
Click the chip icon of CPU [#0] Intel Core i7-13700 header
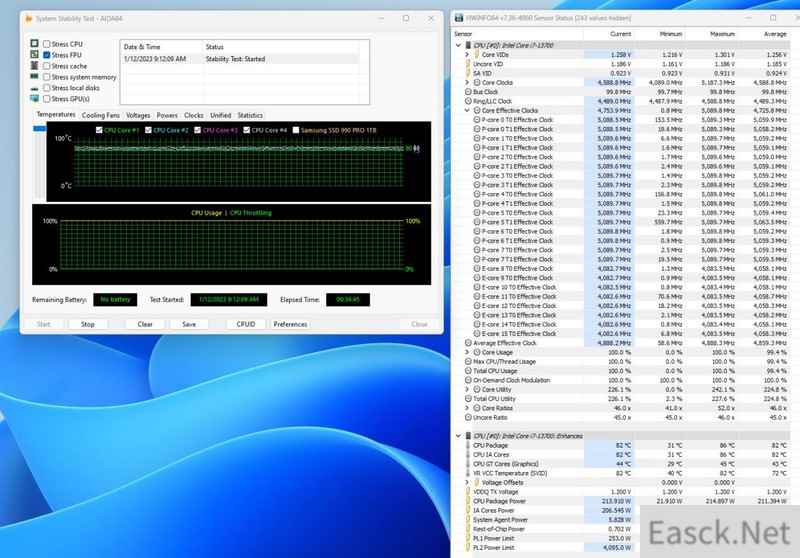click(468, 45)
